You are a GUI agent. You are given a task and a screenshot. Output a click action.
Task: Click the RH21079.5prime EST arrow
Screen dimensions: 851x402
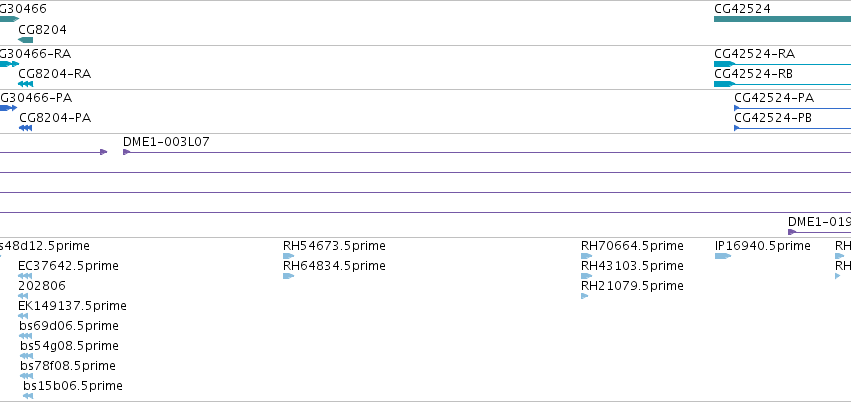point(585,296)
